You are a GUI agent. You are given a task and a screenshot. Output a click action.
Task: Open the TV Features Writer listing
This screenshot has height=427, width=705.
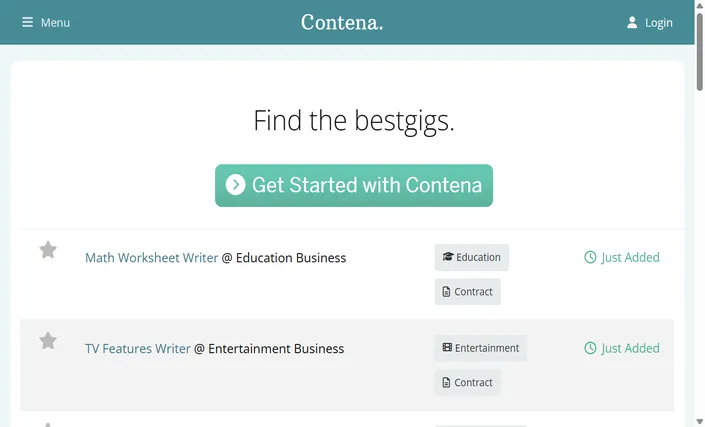(x=138, y=348)
